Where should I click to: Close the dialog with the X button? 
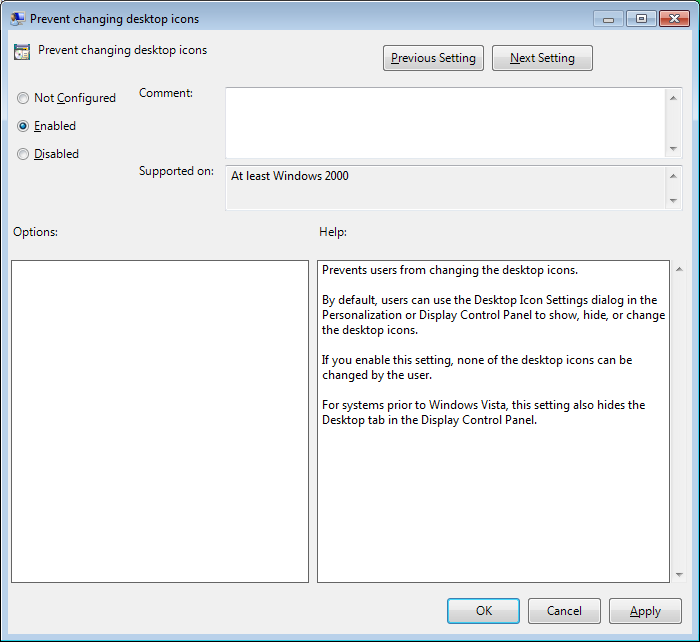(x=674, y=19)
